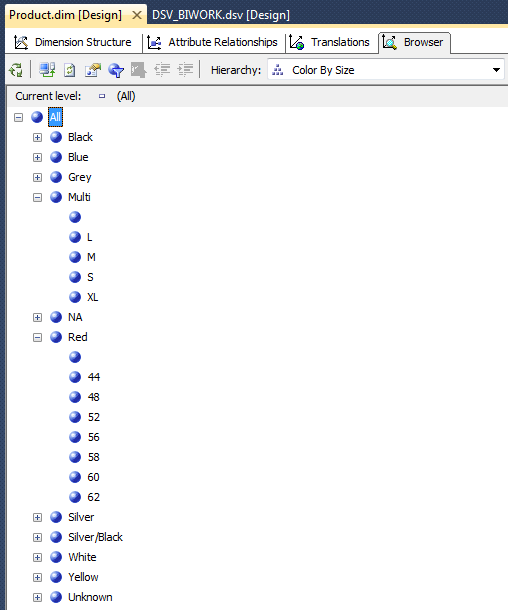
Task: Select size 58 under Red
Action: click(94, 457)
